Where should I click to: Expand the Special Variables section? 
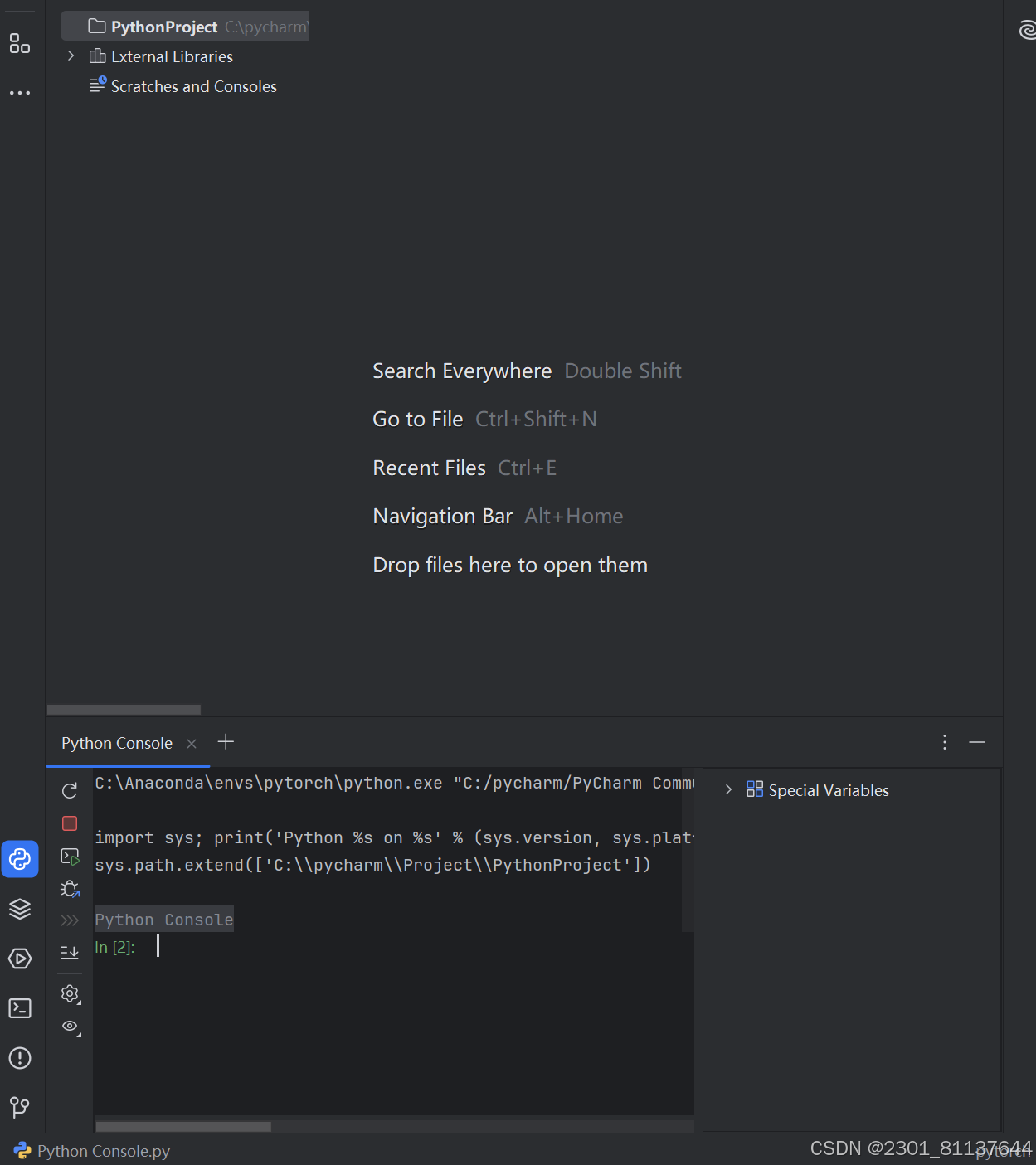point(728,789)
